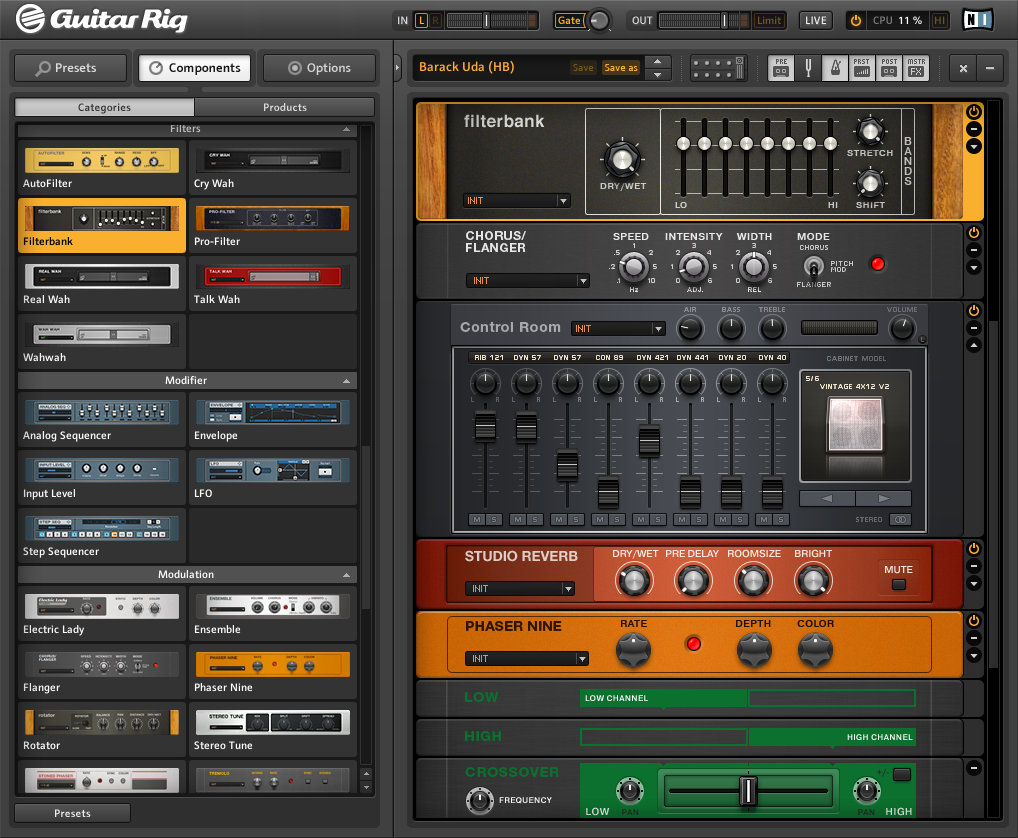This screenshot has height=838, width=1018.
Task: Toggle the noise Gate button
Action: point(569,20)
